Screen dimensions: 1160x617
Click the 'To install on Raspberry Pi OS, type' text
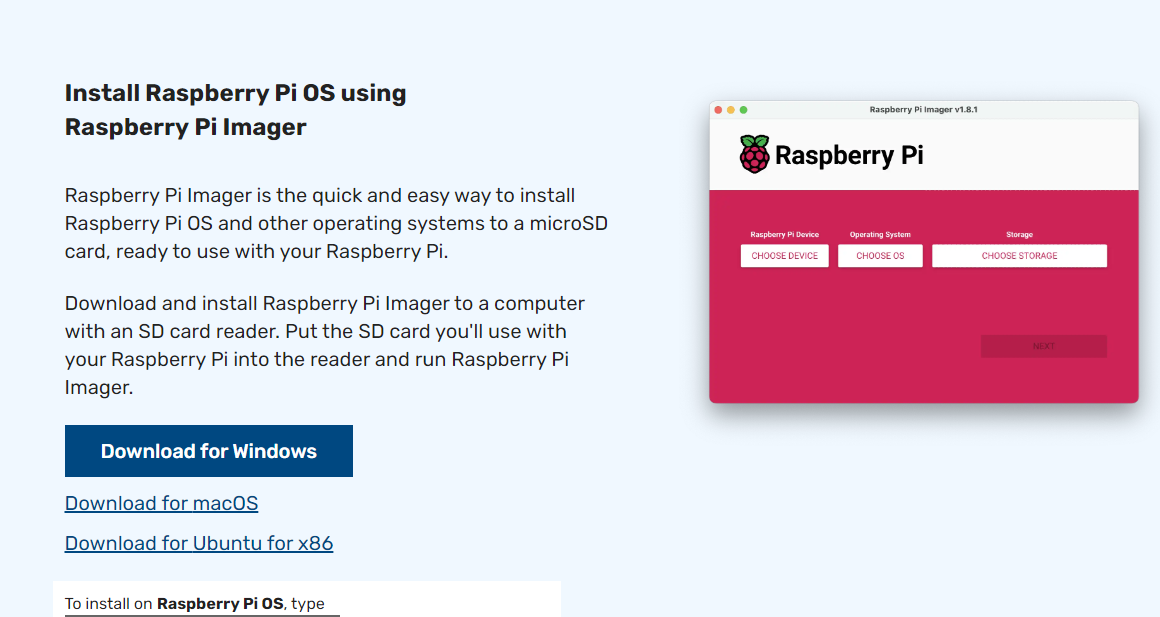(195, 604)
